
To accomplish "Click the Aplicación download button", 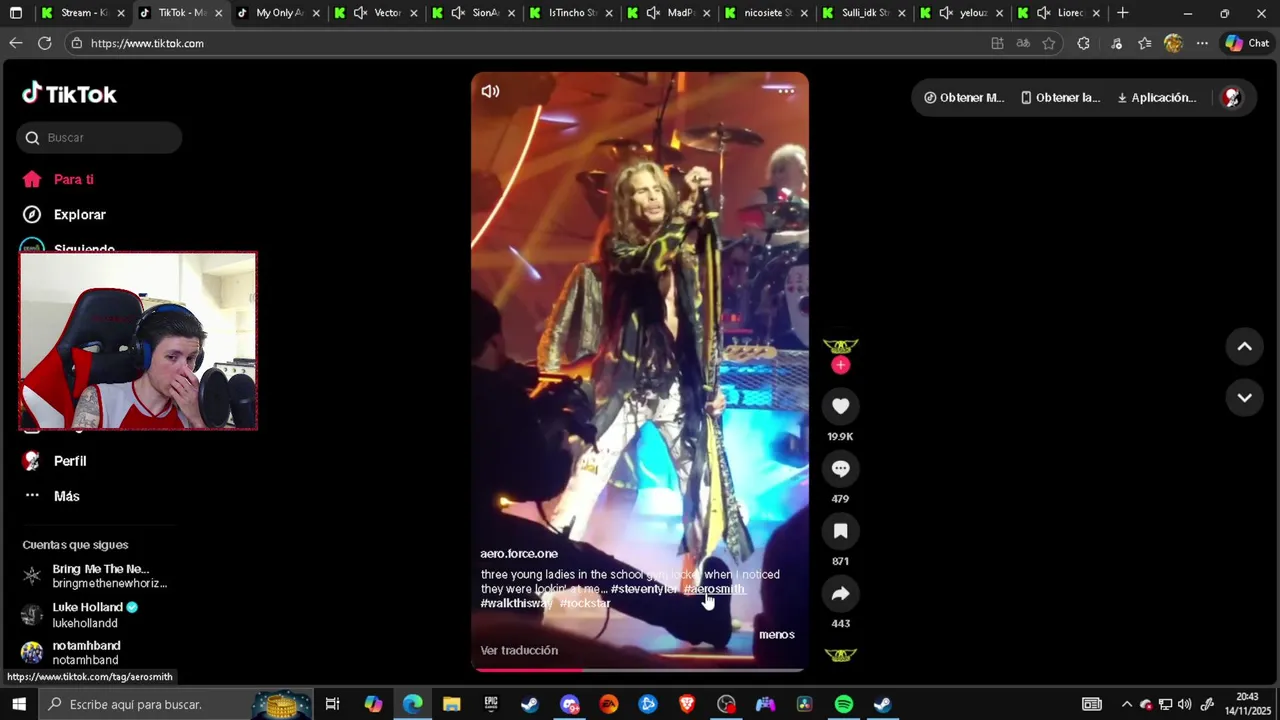I will [x=1157, y=98].
